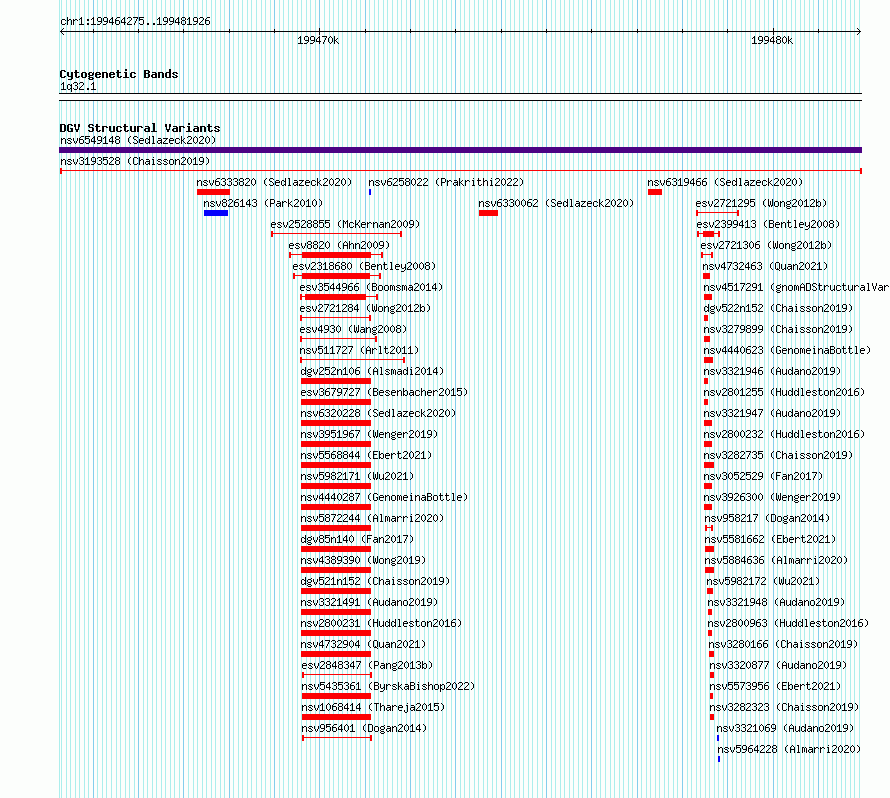Click the 199480k ruler label
This screenshot has height=798, width=890.
click(772, 40)
